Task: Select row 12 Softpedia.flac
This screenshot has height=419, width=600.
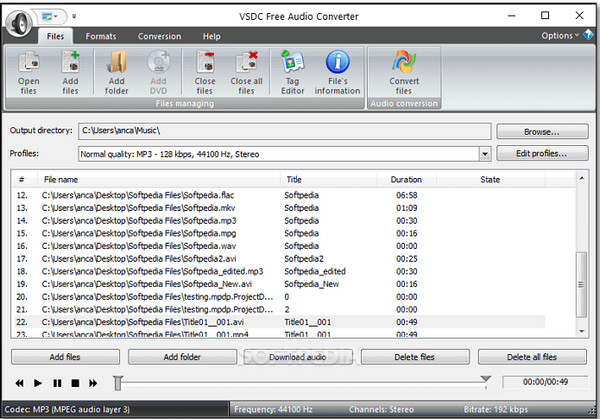Action: point(279,195)
